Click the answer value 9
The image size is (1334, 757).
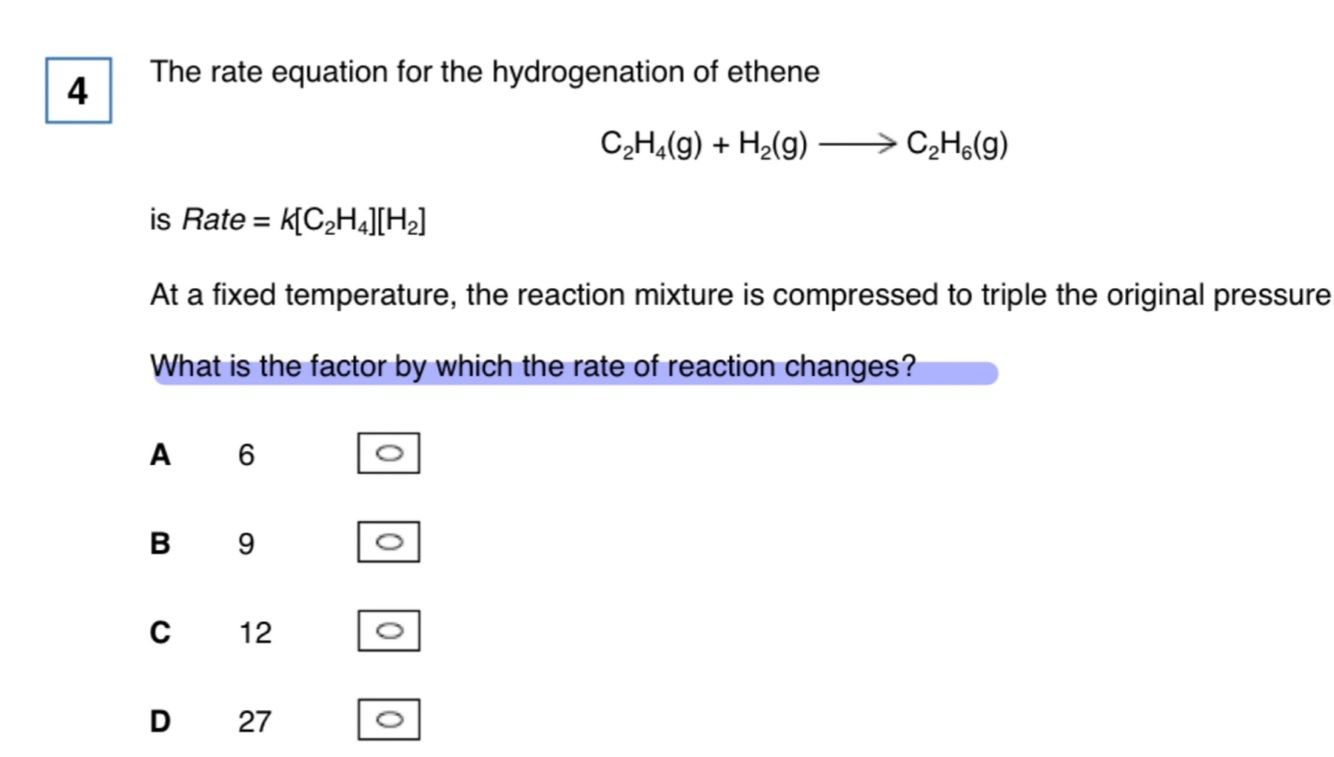pos(247,544)
